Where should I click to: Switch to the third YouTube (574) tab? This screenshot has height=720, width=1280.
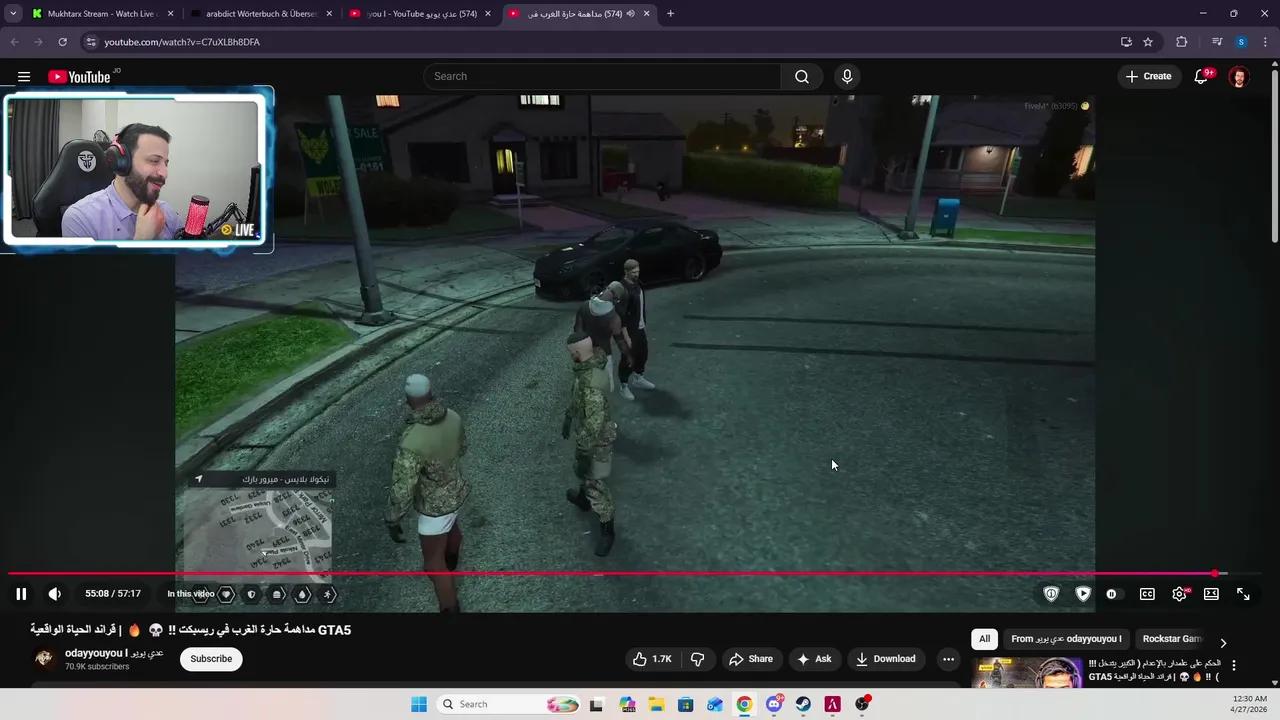(x=420, y=14)
